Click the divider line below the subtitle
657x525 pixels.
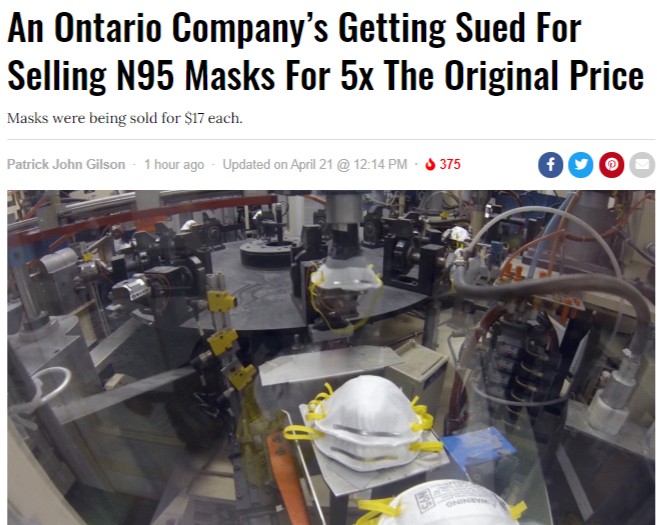[x=331, y=140]
